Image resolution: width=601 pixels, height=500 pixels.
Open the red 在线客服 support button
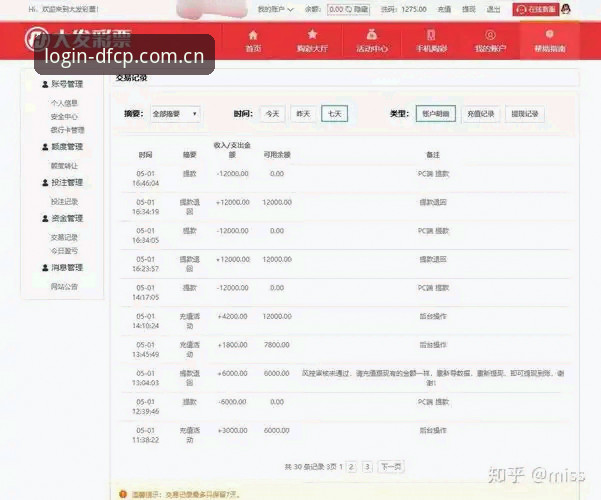click(x=536, y=9)
